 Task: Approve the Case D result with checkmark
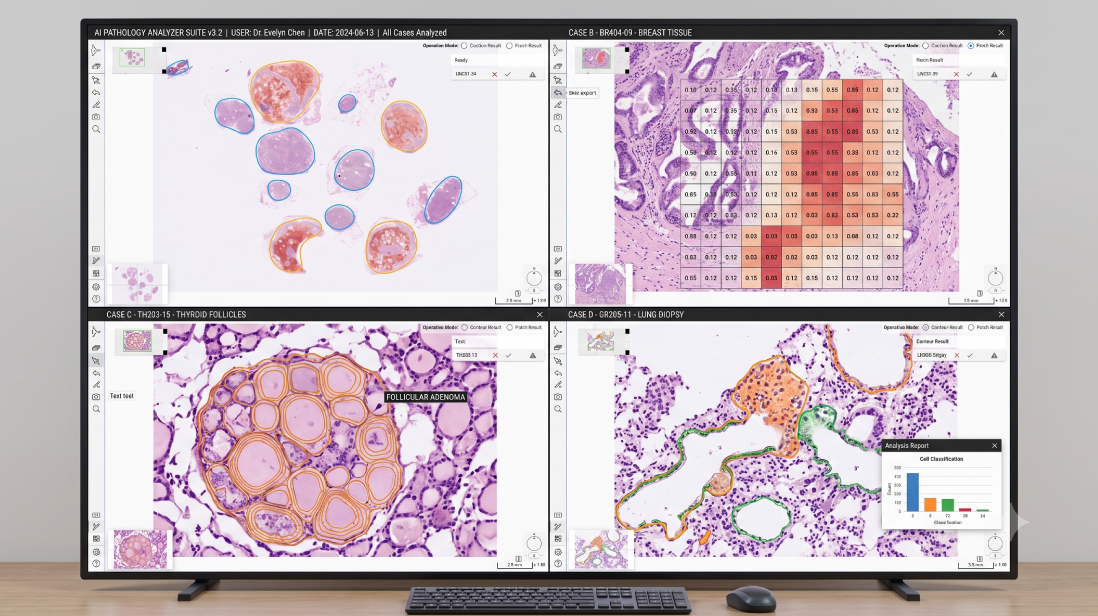[x=970, y=356]
